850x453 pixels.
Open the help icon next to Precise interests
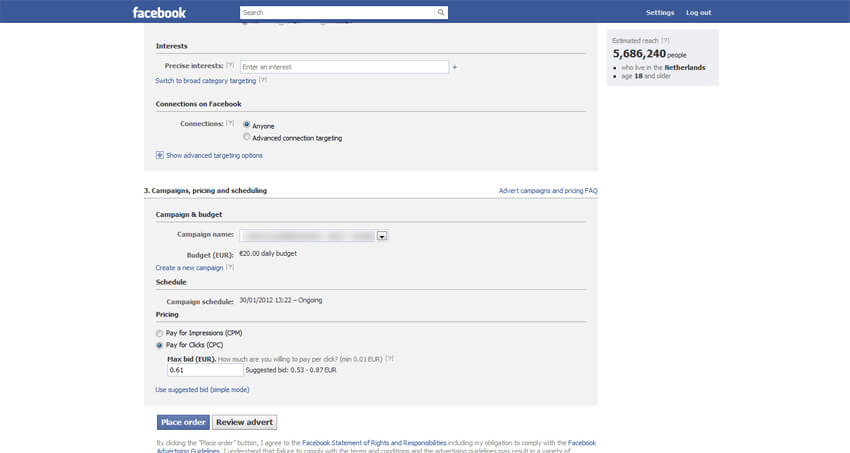pyautogui.click(x=230, y=66)
